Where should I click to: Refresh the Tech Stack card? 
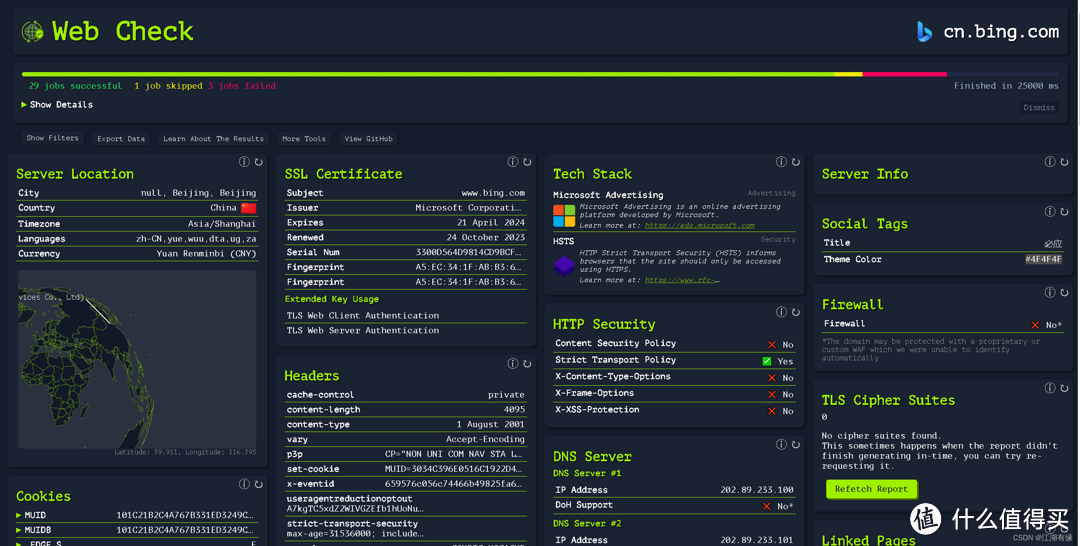click(x=796, y=162)
